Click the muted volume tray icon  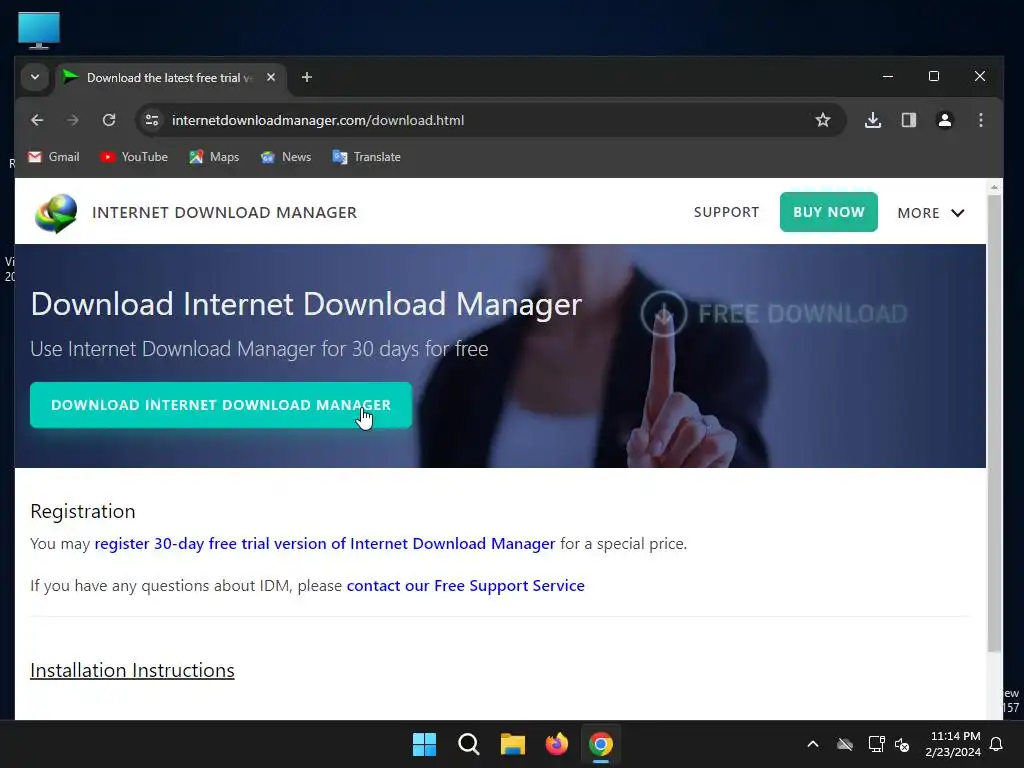click(902, 744)
